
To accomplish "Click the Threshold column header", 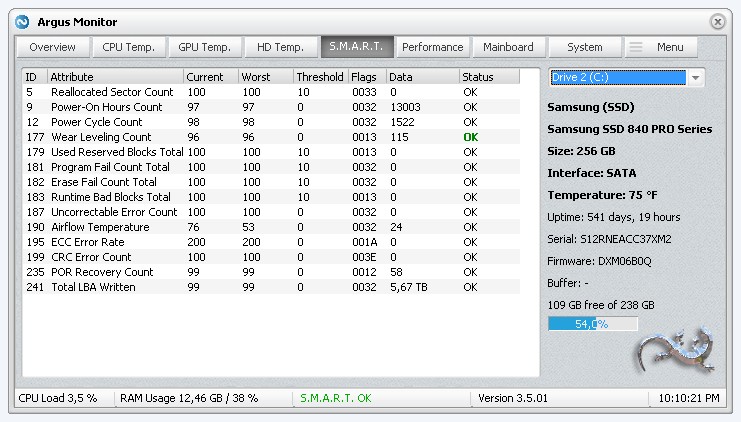I will coord(320,77).
